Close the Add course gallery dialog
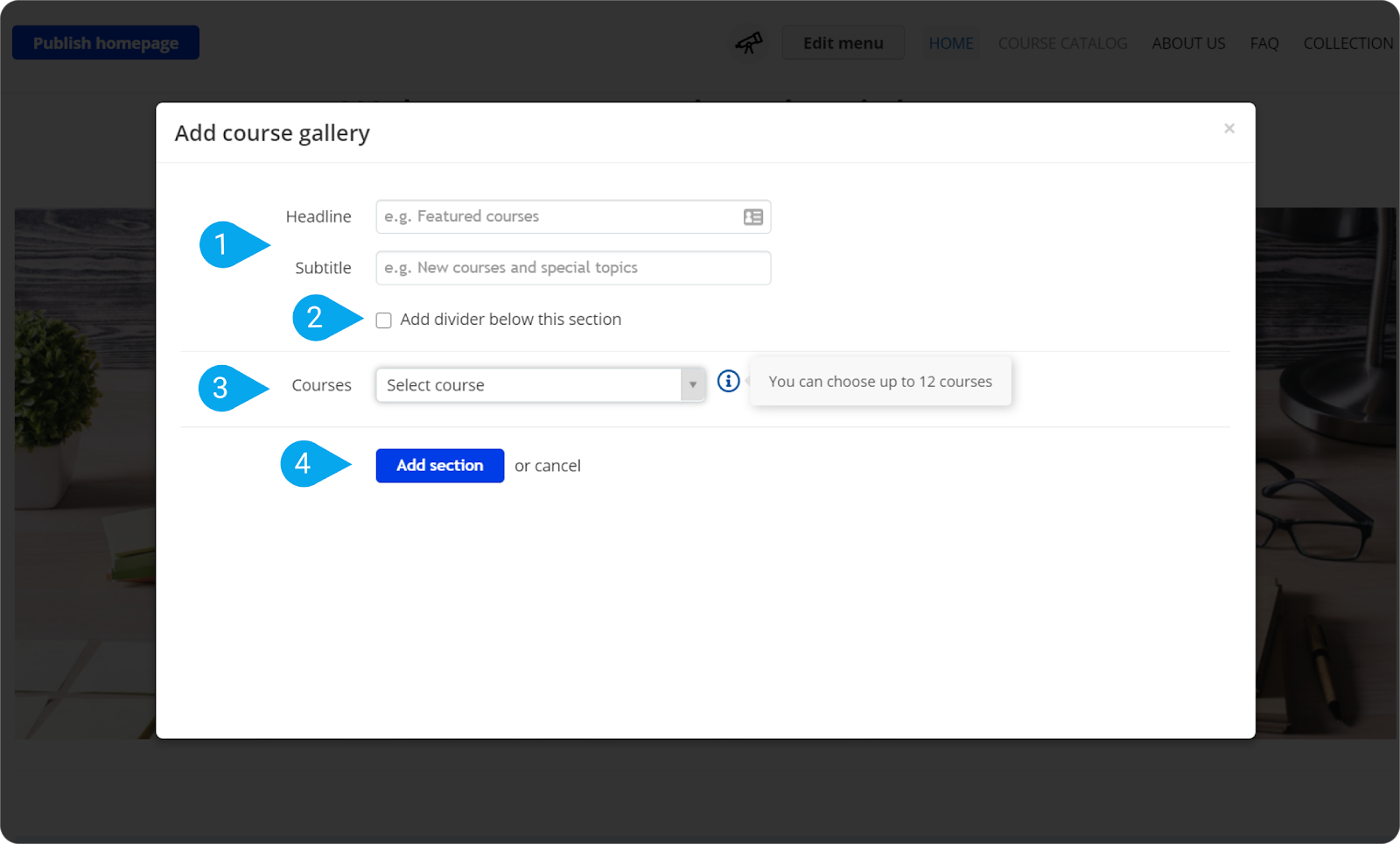This screenshot has width=1400, height=844. pos(1229,129)
